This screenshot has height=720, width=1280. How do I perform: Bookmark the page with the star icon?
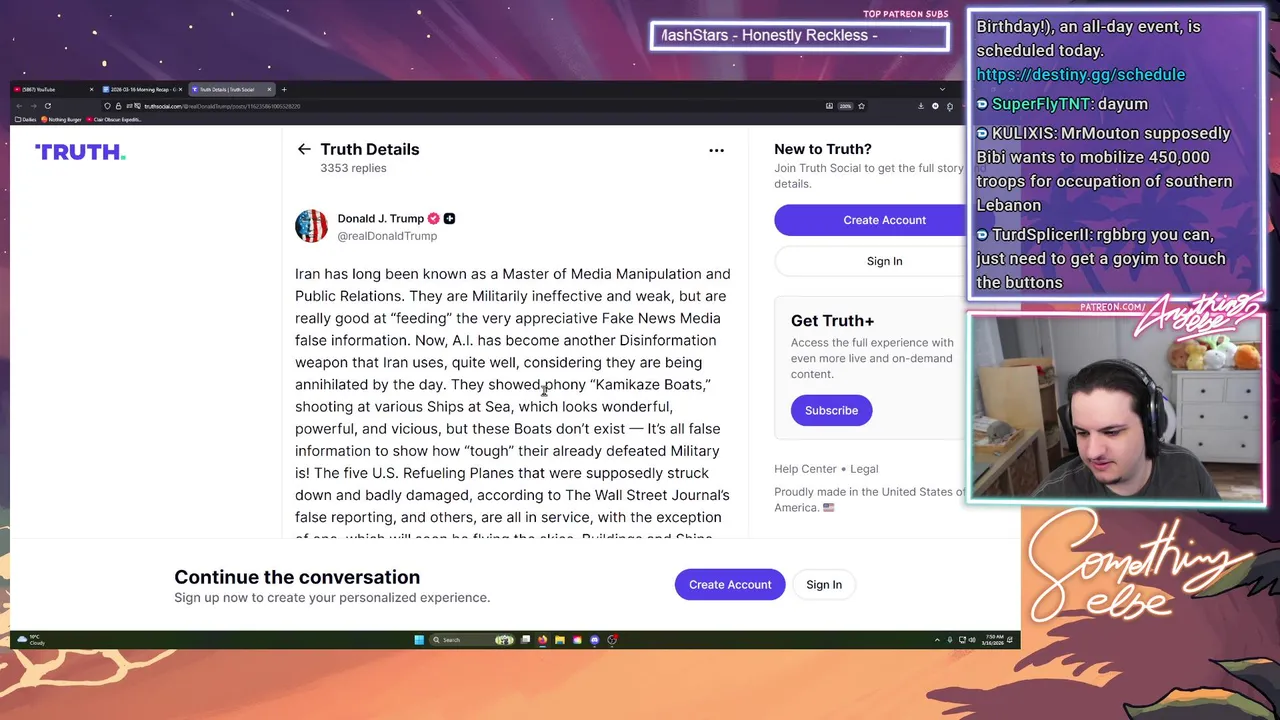(861, 106)
